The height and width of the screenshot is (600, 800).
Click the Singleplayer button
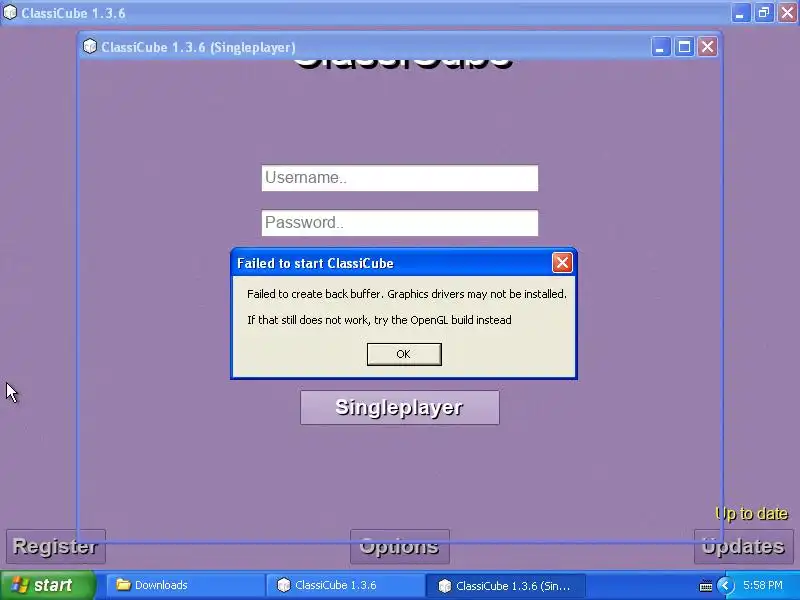tap(399, 408)
